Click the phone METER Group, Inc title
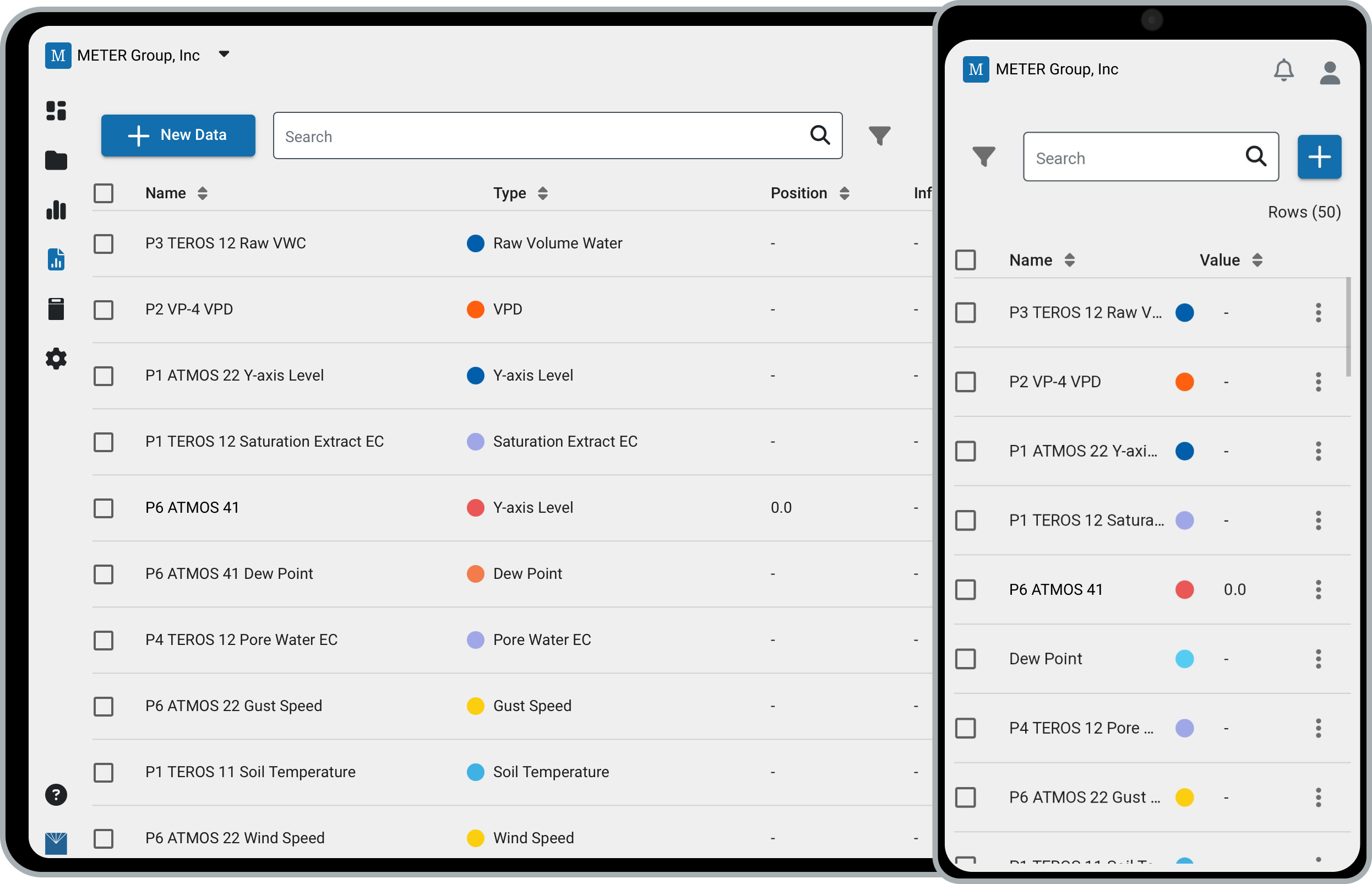This screenshot has width=1372, height=884. tap(1057, 69)
